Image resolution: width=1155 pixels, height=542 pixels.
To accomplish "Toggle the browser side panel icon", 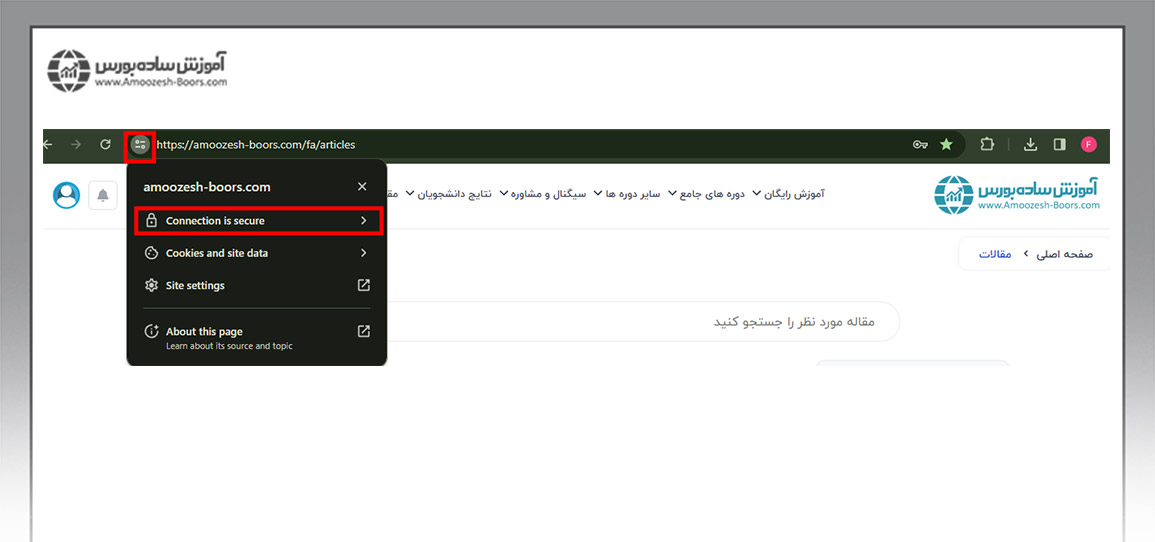I will click(1059, 145).
